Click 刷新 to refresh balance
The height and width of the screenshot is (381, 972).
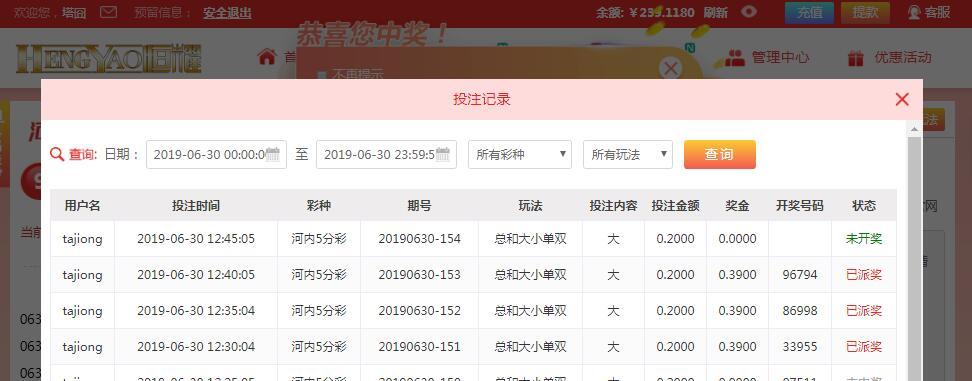pos(715,12)
